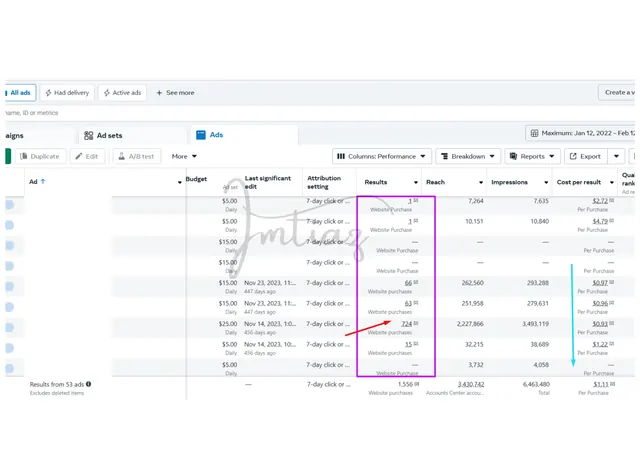Screen dimensions: 640x452
Task: Open the Cost per result column dropdown arrow
Action: click(611, 183)
